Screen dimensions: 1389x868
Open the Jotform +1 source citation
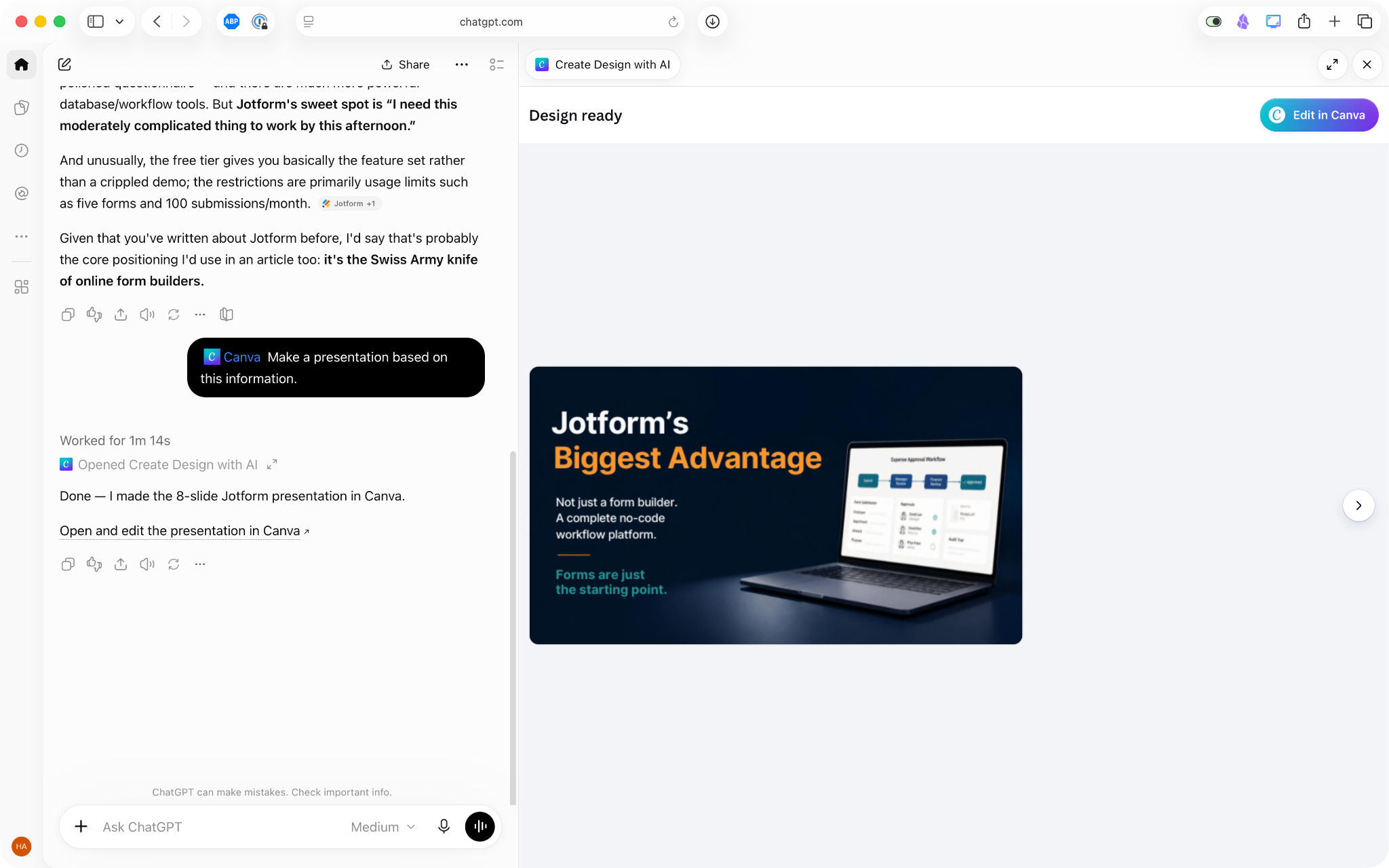(350, 203)
